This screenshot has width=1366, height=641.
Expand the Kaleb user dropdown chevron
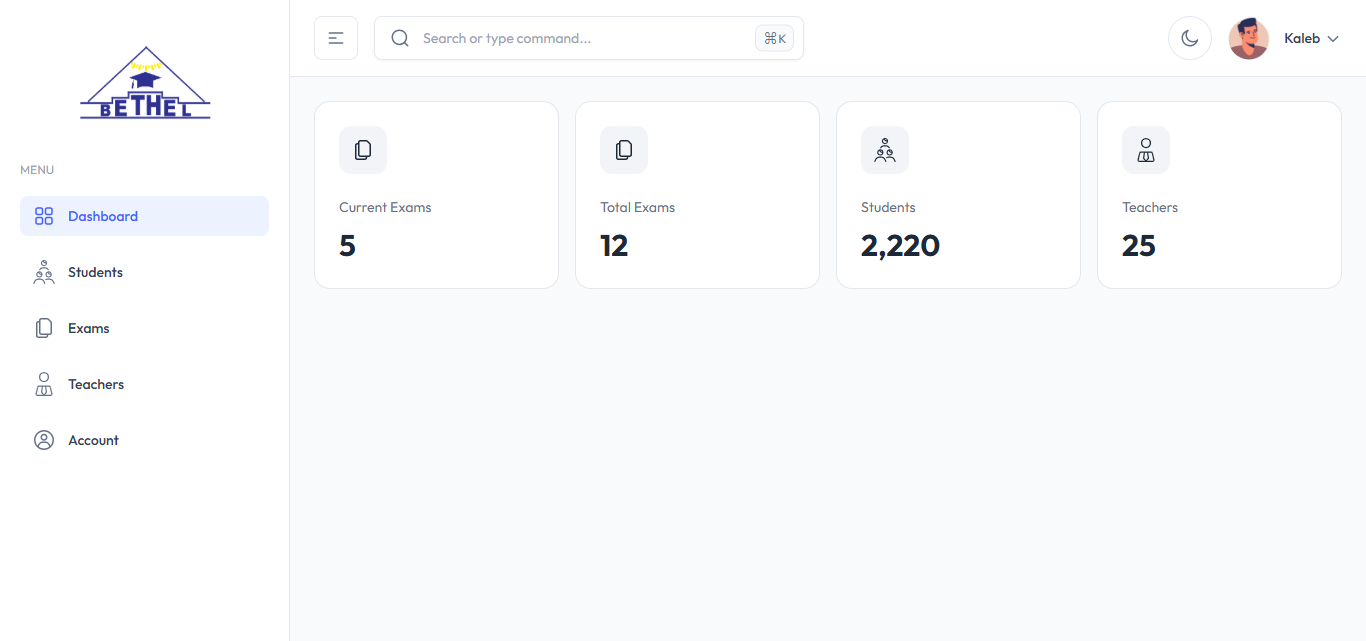coord(1333,39)
